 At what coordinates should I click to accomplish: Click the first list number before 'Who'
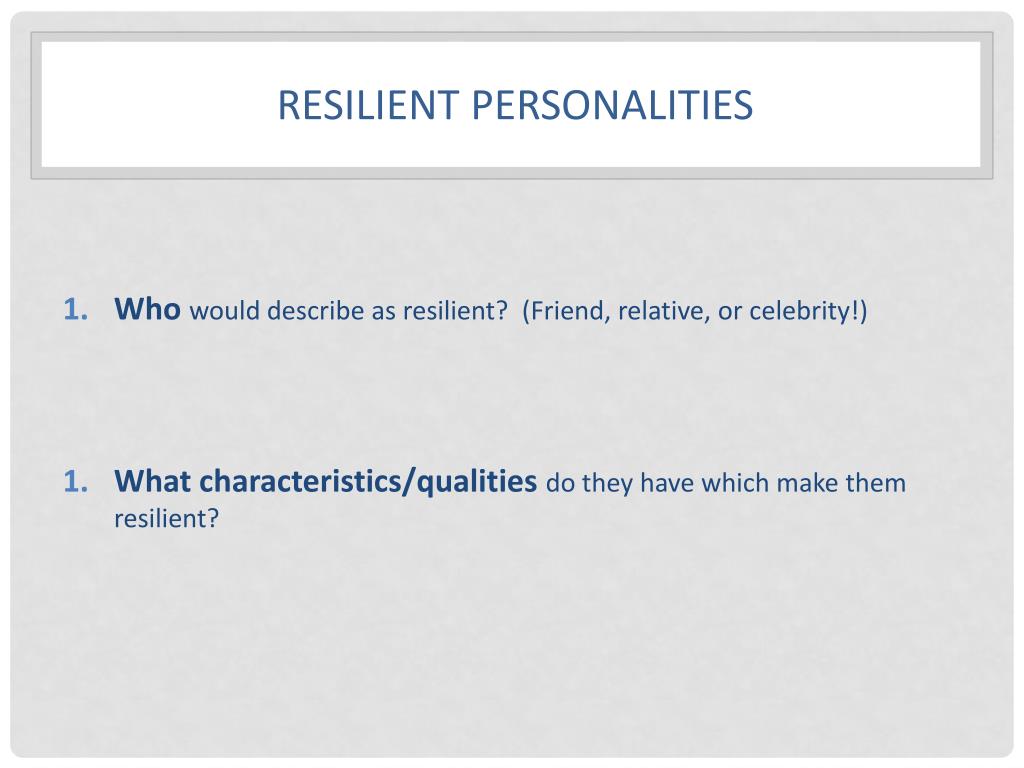pyautogui.click(x=76, y=310)
